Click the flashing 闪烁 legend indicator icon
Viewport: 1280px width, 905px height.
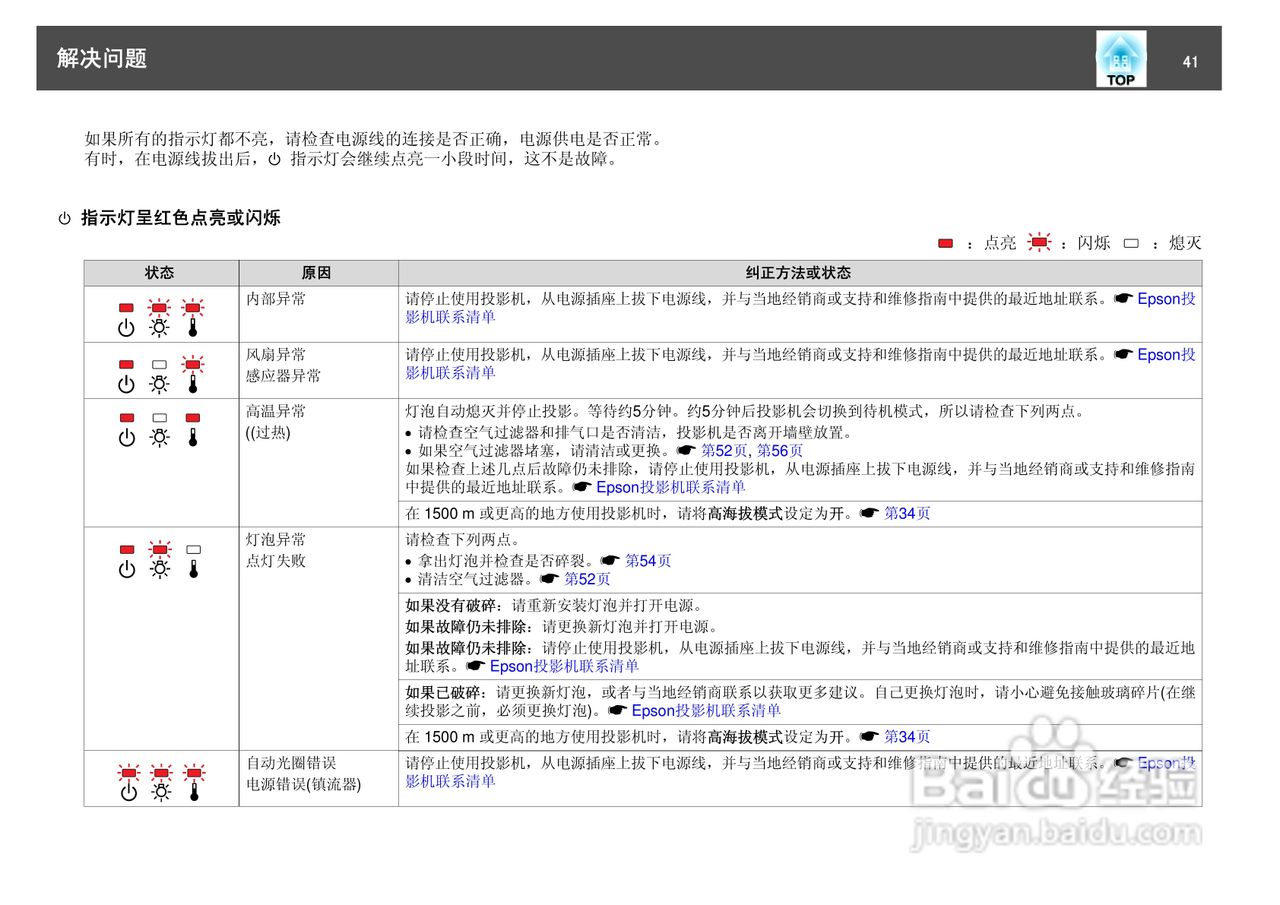[x=1039, y=242]
